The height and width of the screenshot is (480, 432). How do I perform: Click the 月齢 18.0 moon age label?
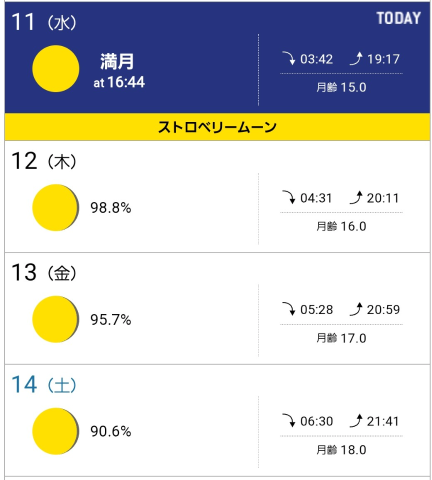coord(341,450)
